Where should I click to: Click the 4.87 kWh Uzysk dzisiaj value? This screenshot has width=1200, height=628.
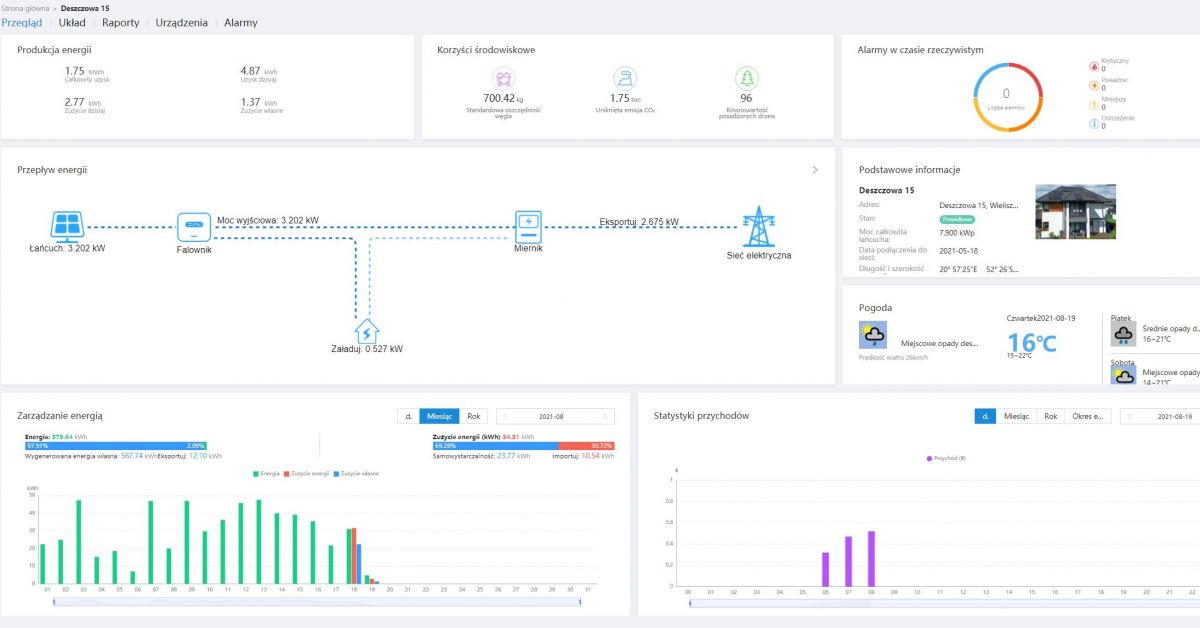[259, 71]
